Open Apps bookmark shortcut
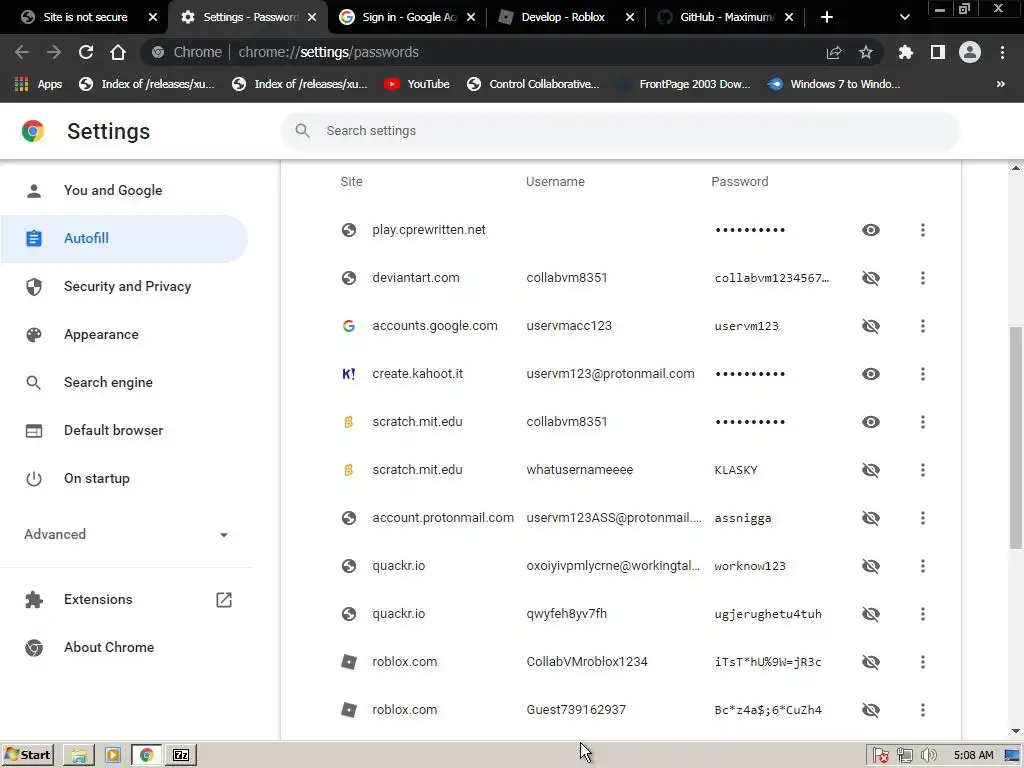This screenshot has height=768, width=1024. coord(38,84)
